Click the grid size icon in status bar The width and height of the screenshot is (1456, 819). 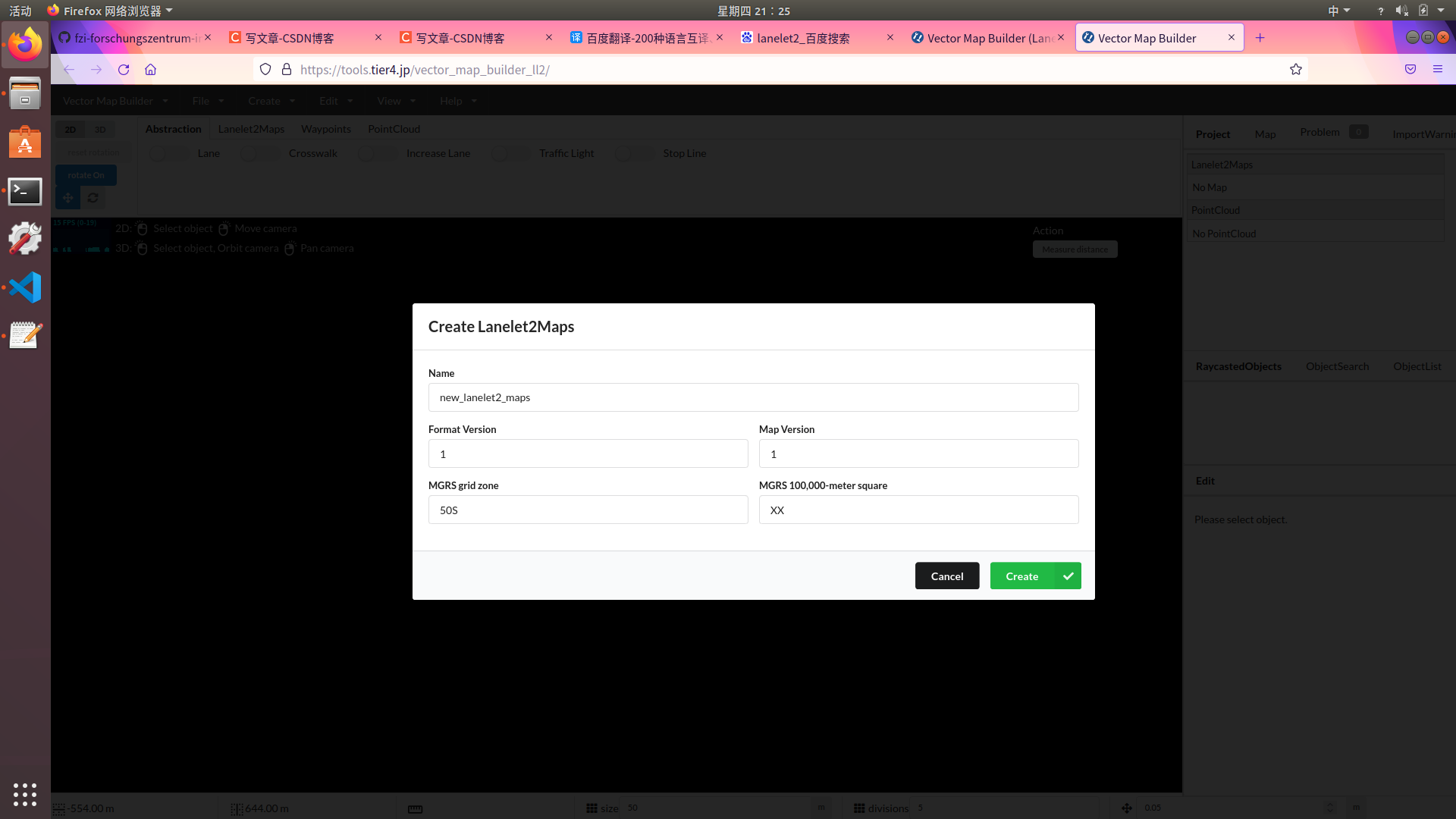pyautogui.click(x=591, y=808)
